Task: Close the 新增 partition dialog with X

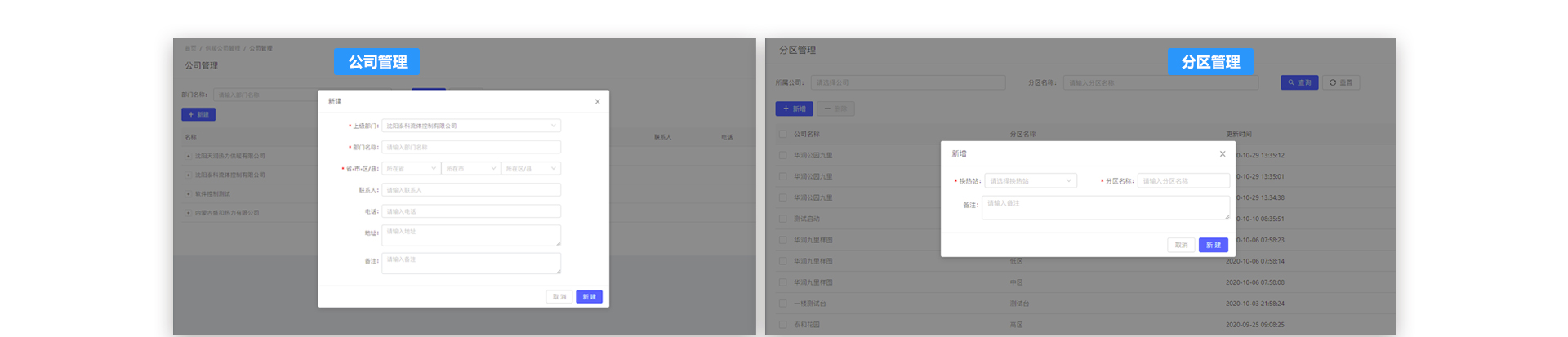Action: (1222, 154)
